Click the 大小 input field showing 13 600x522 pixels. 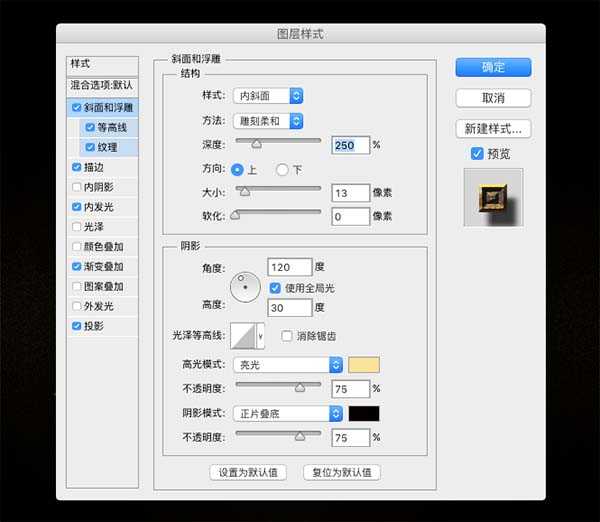tap(351, 193)
